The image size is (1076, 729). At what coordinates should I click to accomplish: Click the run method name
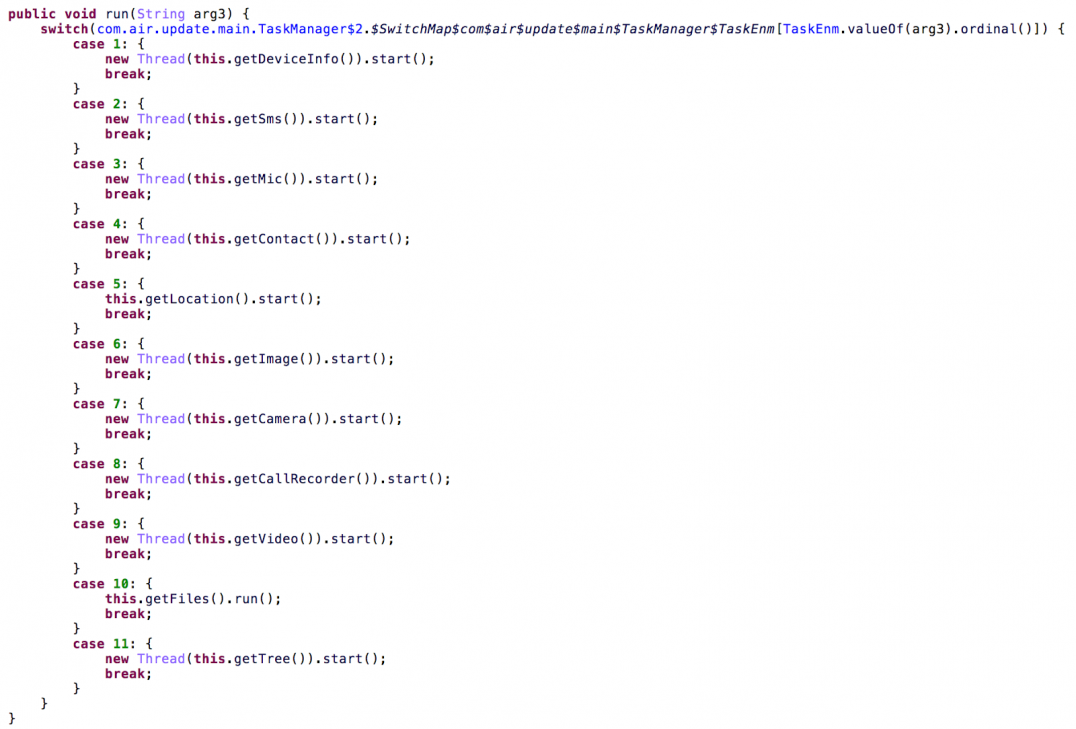click(x=117, y=14)
